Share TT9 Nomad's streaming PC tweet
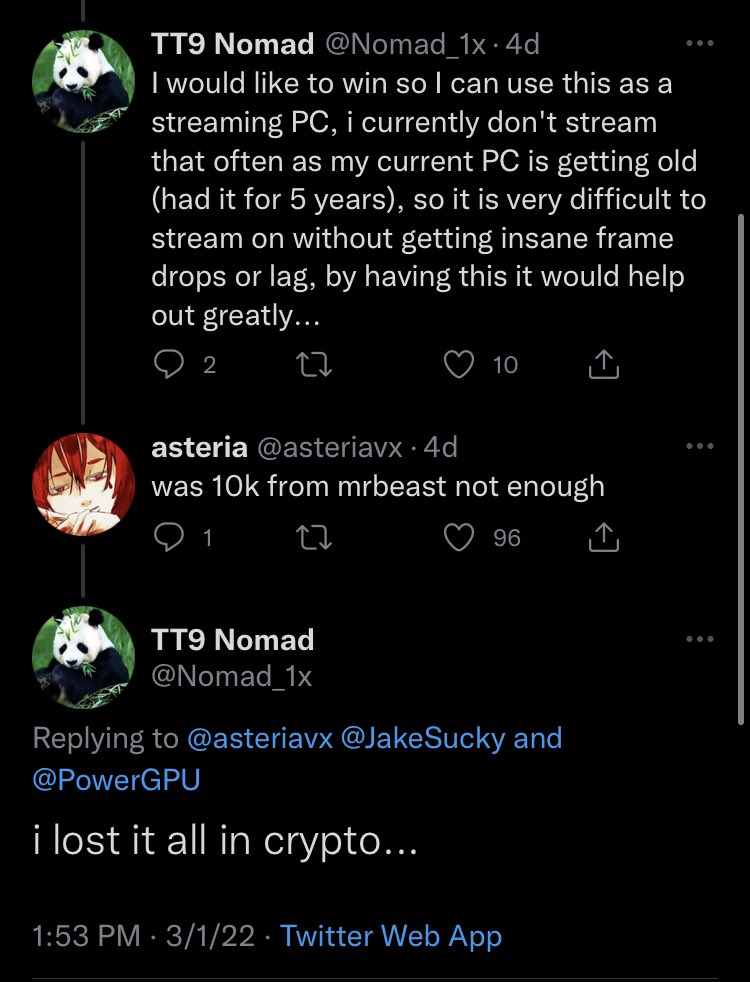This screenshot has width=750, height=982. [x=604, y=366]
